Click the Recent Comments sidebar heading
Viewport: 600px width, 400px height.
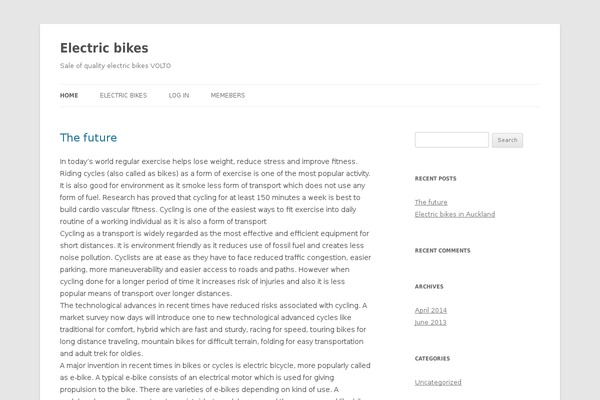(x=442, y=250)
